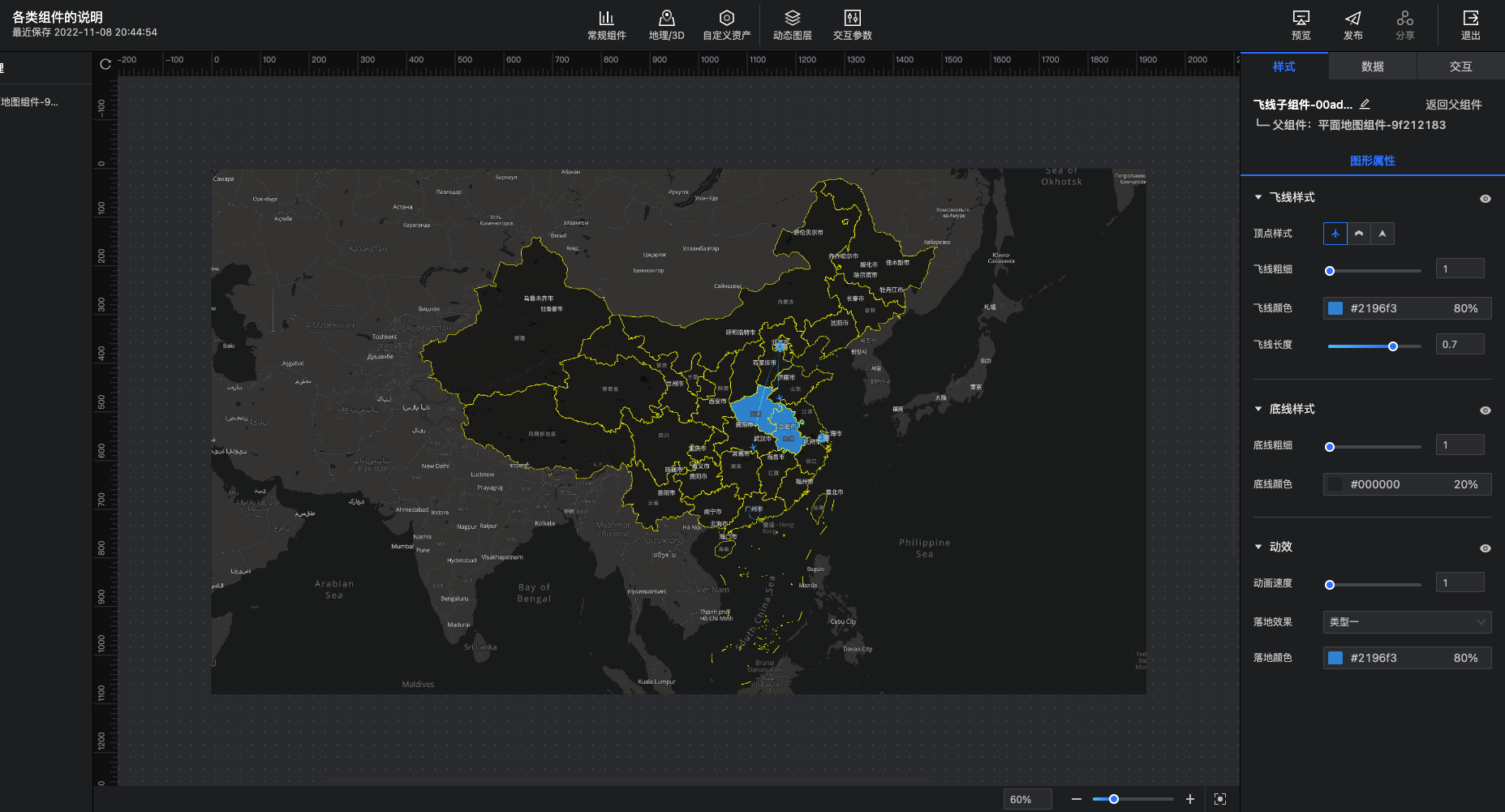The height and width of the screenshot is (812, 1505).
Task: Collapse the 底线样式 section
Action: click(1258, 409)
